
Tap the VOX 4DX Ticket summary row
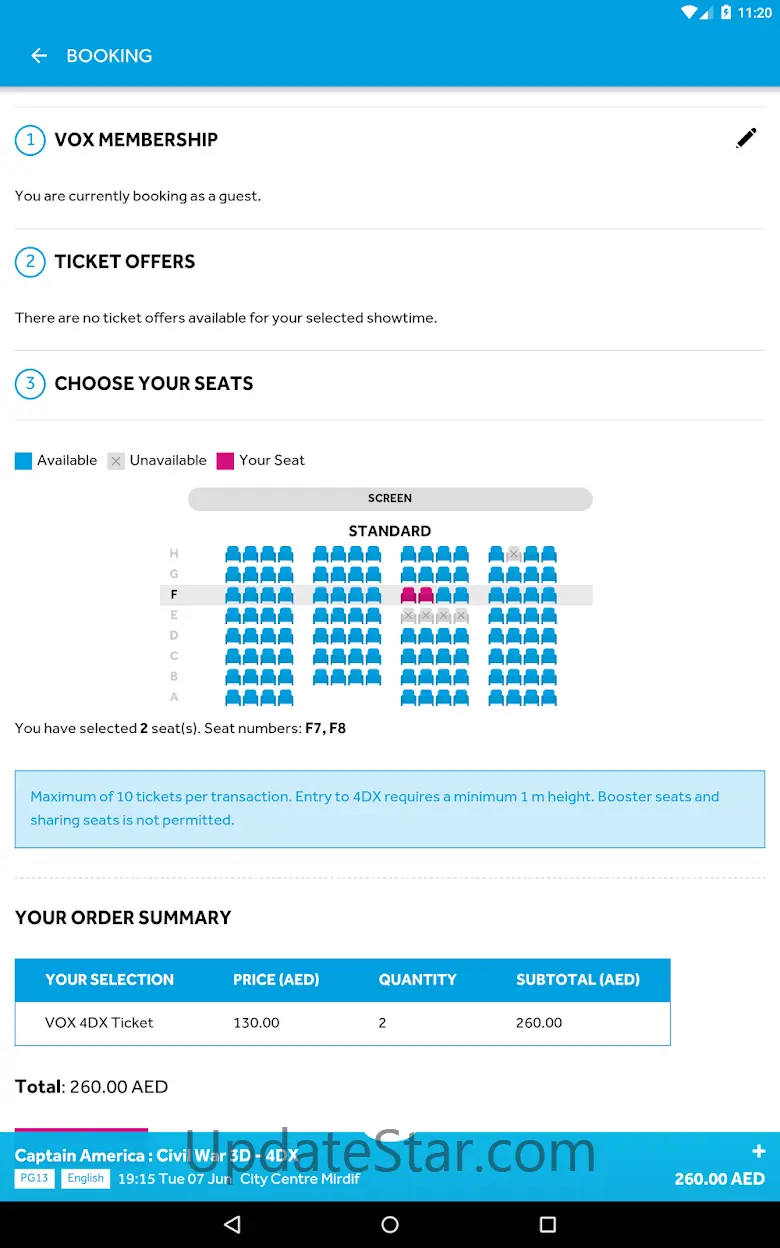point(342,1023)
